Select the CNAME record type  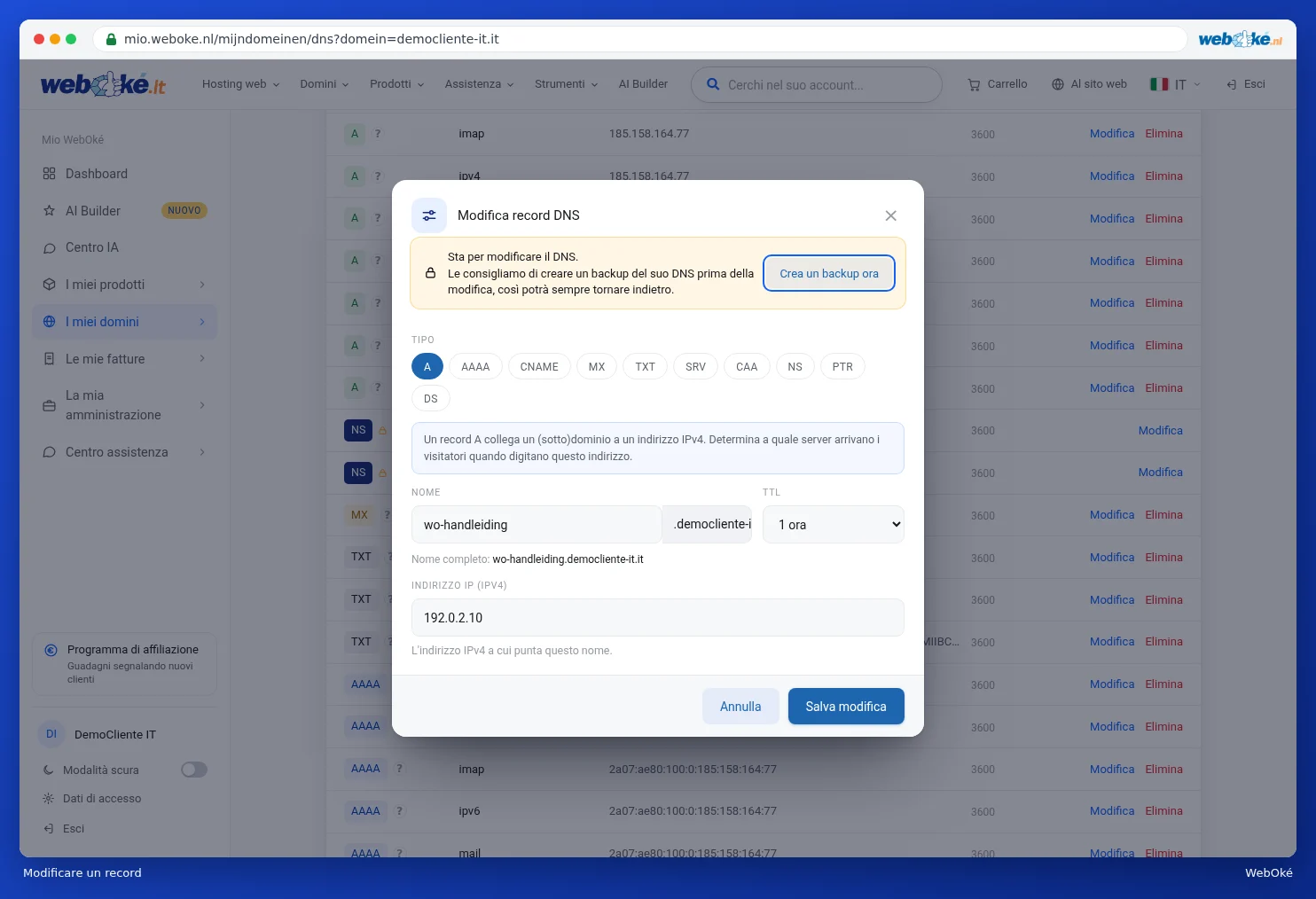[539, 367]
